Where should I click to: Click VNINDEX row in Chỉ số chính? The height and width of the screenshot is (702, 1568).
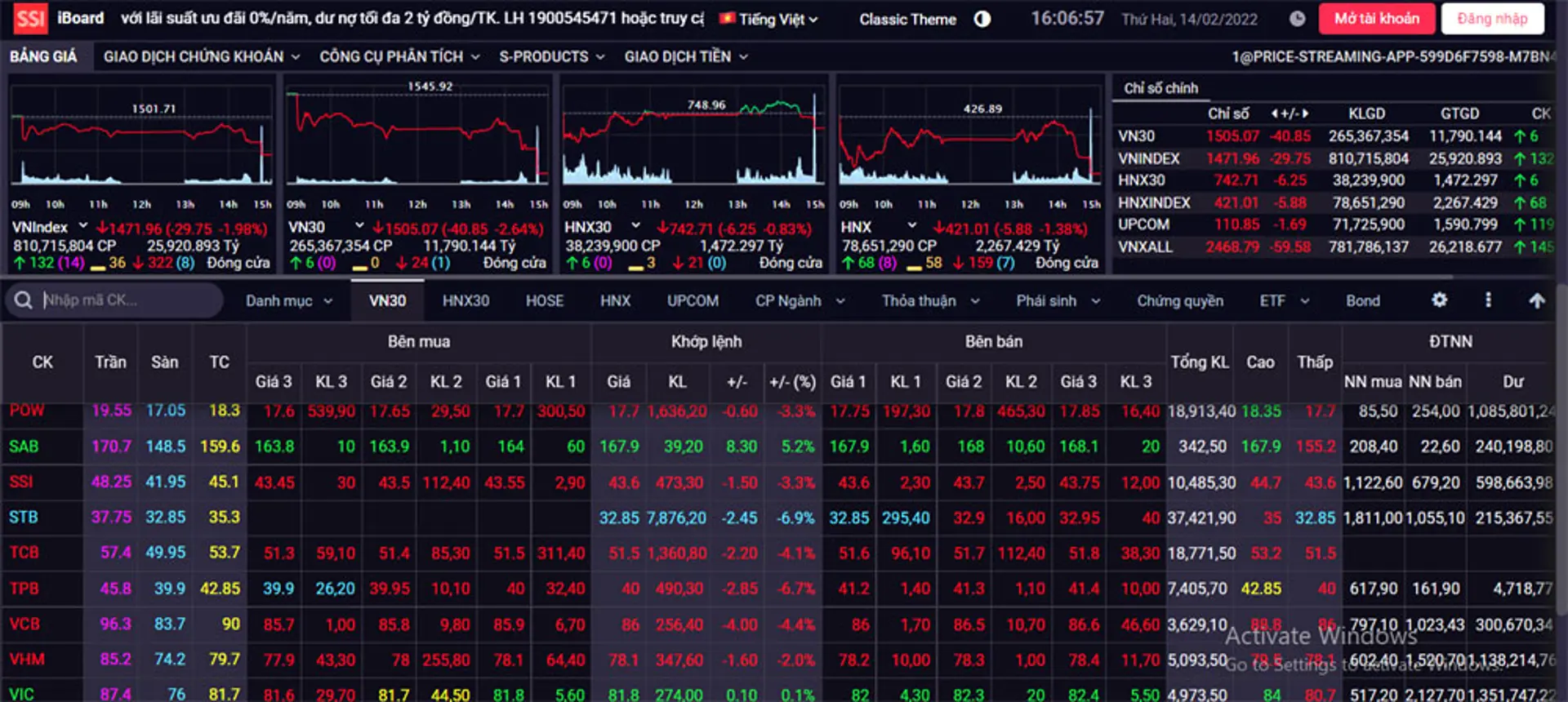pyautogui.click(x=1335, y=158)
